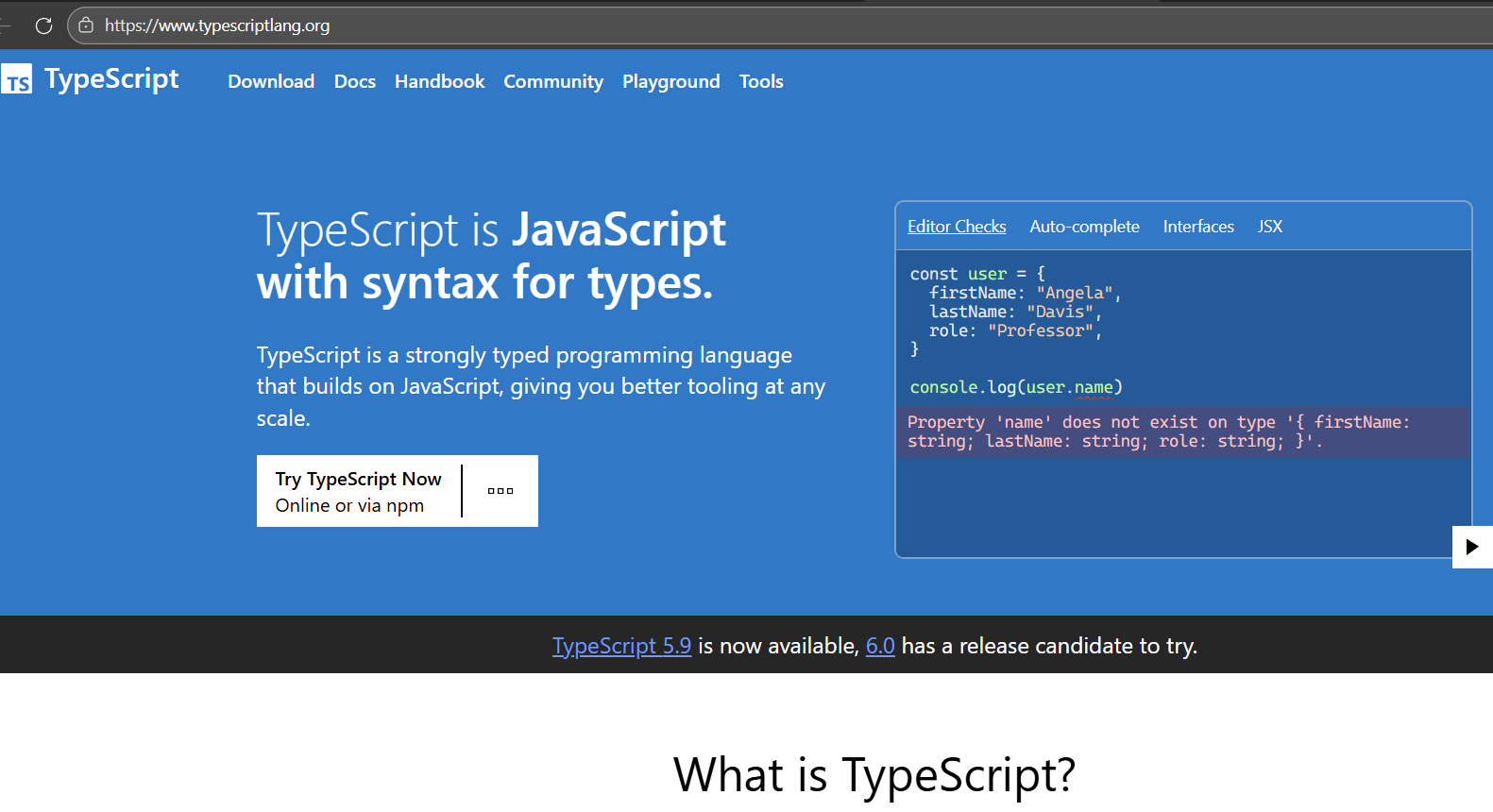This screenshot has height=812, width=1493.
Task: Select the Editor Checks tab
Action: [x=957, y=227]
